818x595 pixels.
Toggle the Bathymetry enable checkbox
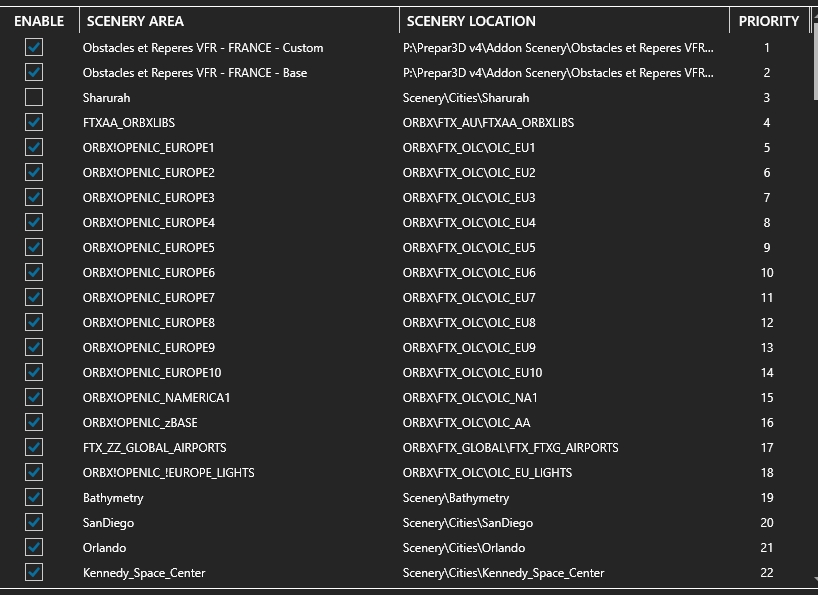(x=34, y=497)
